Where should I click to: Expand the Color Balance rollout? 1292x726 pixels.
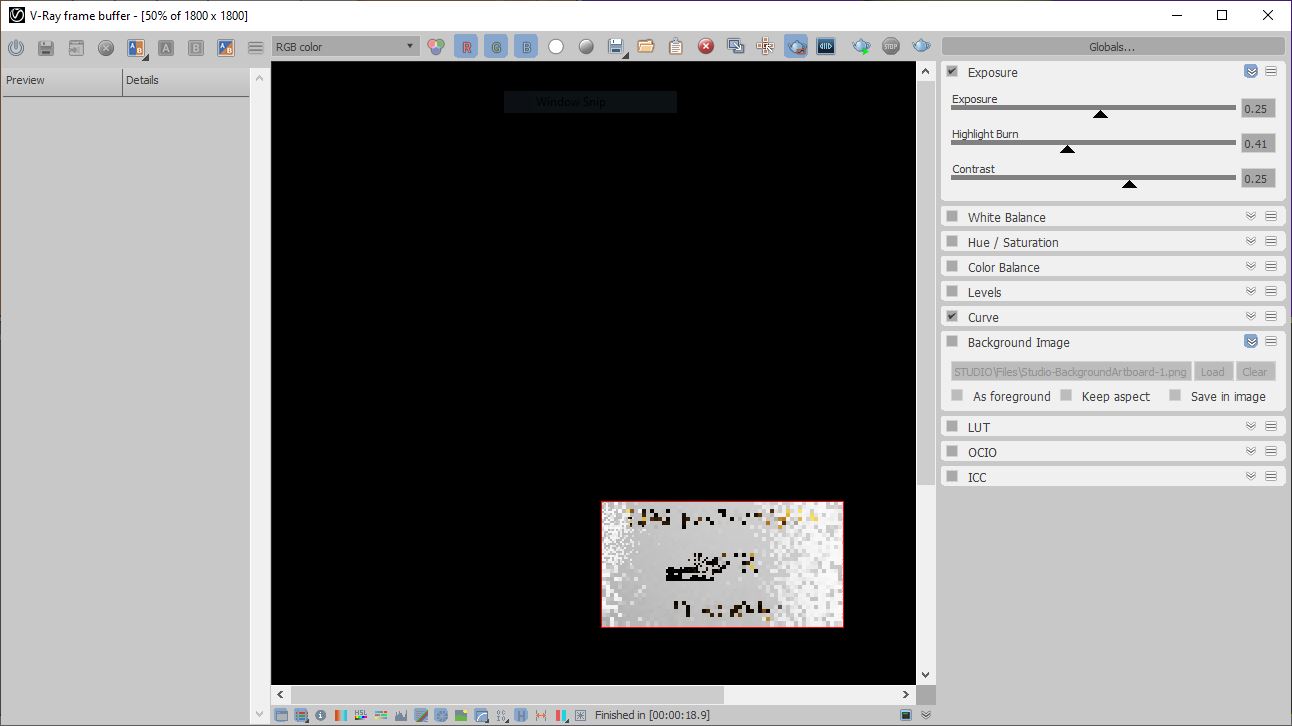tap(1251, 267)
